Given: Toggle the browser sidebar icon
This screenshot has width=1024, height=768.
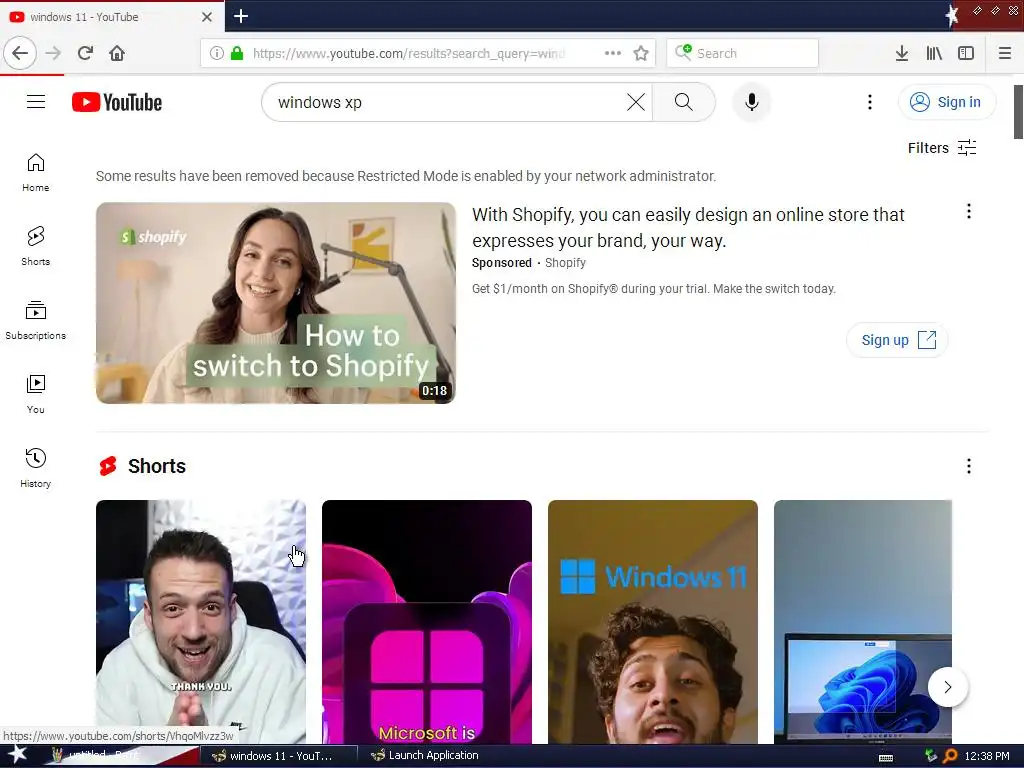Looking at the screenshot, I should tap(966, 54).
